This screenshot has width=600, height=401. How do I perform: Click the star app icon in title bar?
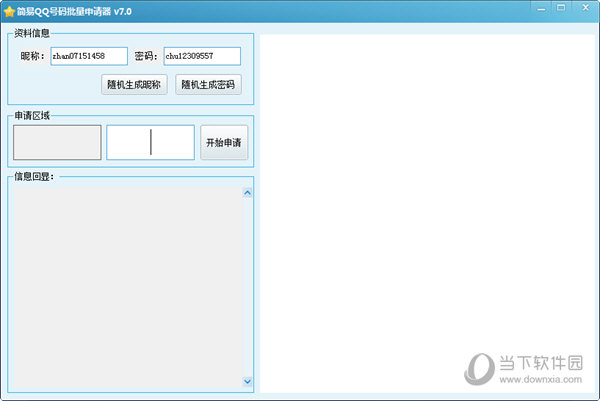pyautogui.click(x=9, y=11)
